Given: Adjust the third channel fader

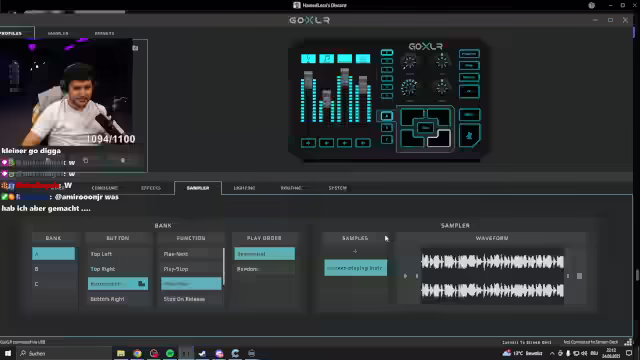Looking at the screenshot, I should pyautogui.click(x=345, y=77).
